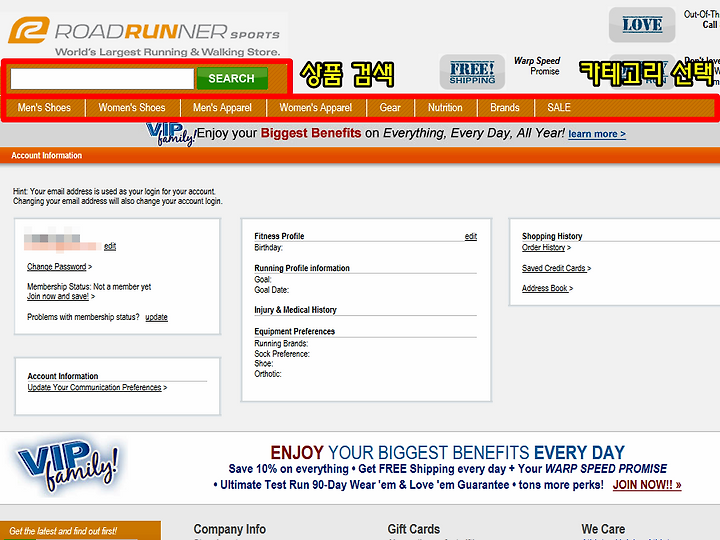Click Join now and save! link
The height and width of the screenshot is (540, 720).
tap(58, 296)
